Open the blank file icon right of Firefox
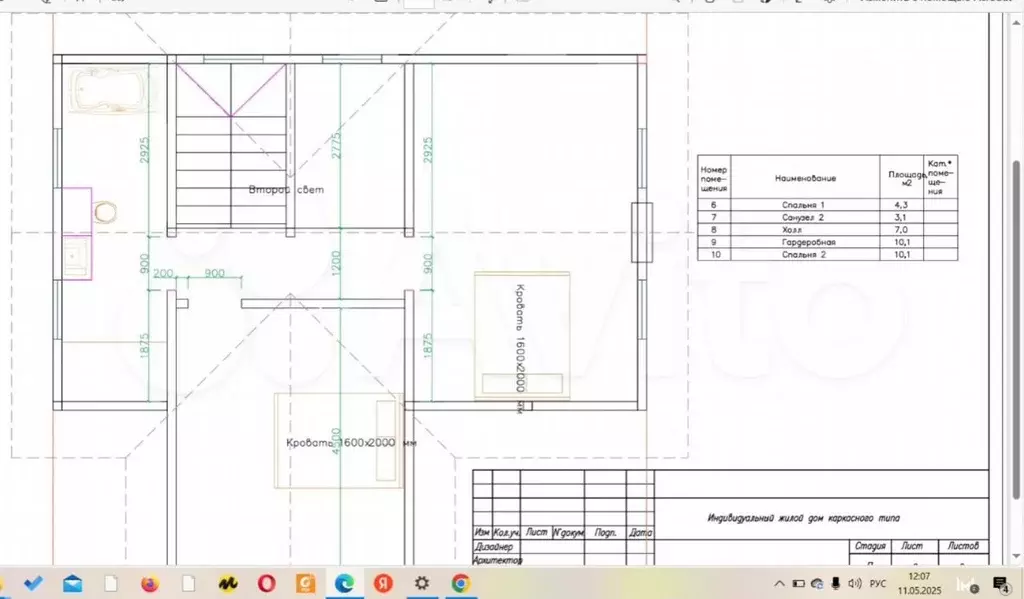Image resolution: width=1024 pixels, height=599 pixels. coord(189,583)
